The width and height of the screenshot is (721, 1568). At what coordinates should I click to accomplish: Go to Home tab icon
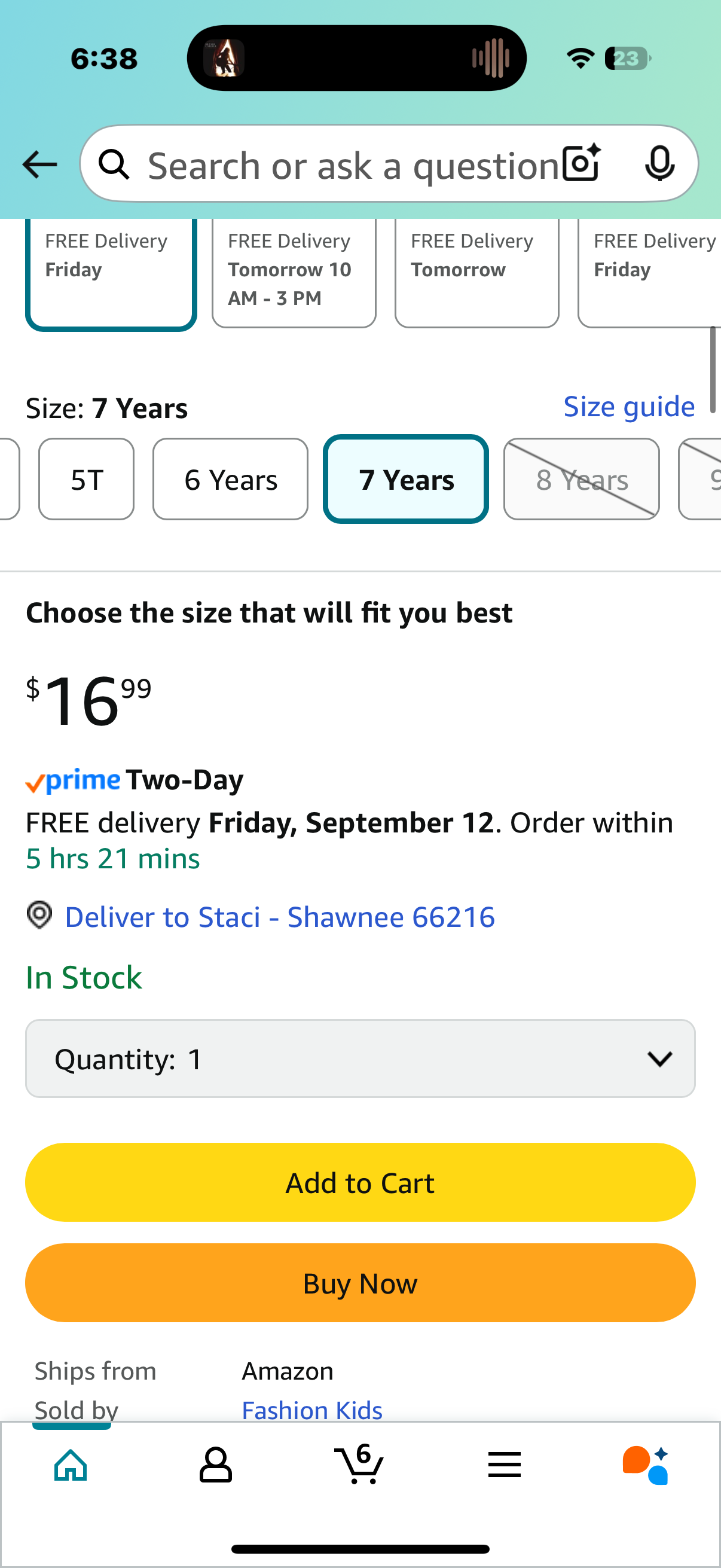(71, 1465)
